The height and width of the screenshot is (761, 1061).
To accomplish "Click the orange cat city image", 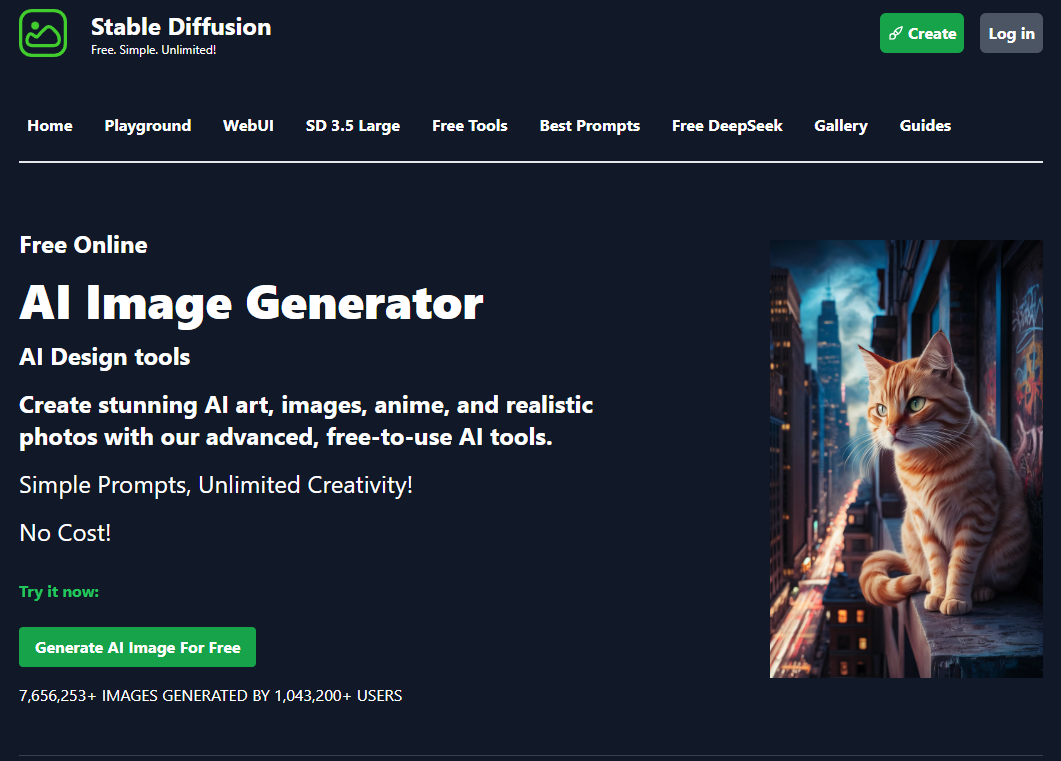I will 905,458.
